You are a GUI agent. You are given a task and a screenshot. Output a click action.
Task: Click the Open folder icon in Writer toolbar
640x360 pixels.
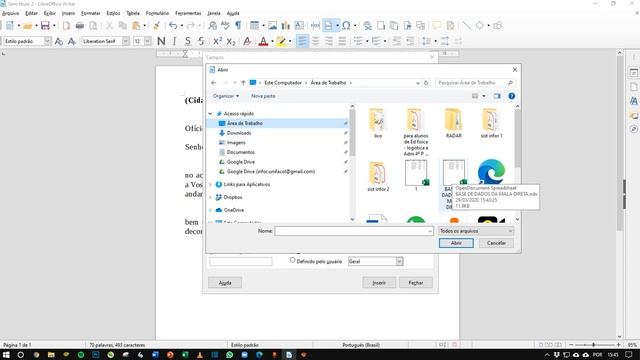click(x=27, y=26)
